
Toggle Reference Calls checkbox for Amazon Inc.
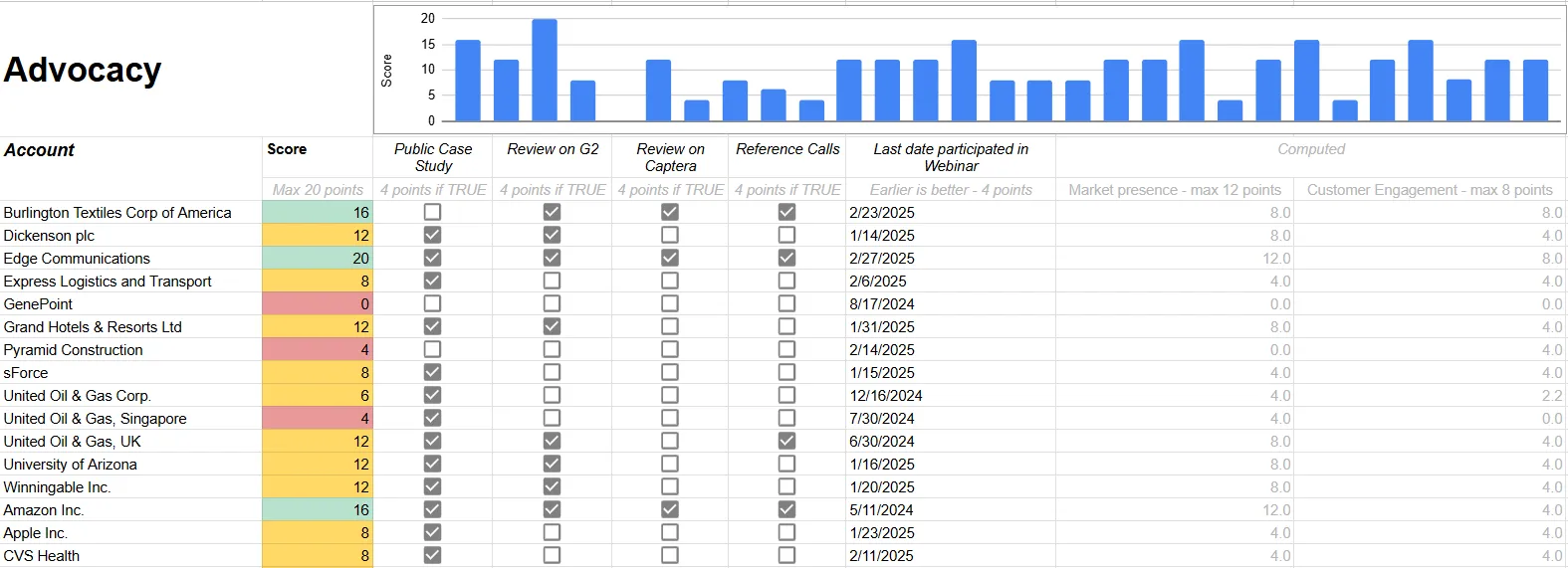[x=786, y=509]
